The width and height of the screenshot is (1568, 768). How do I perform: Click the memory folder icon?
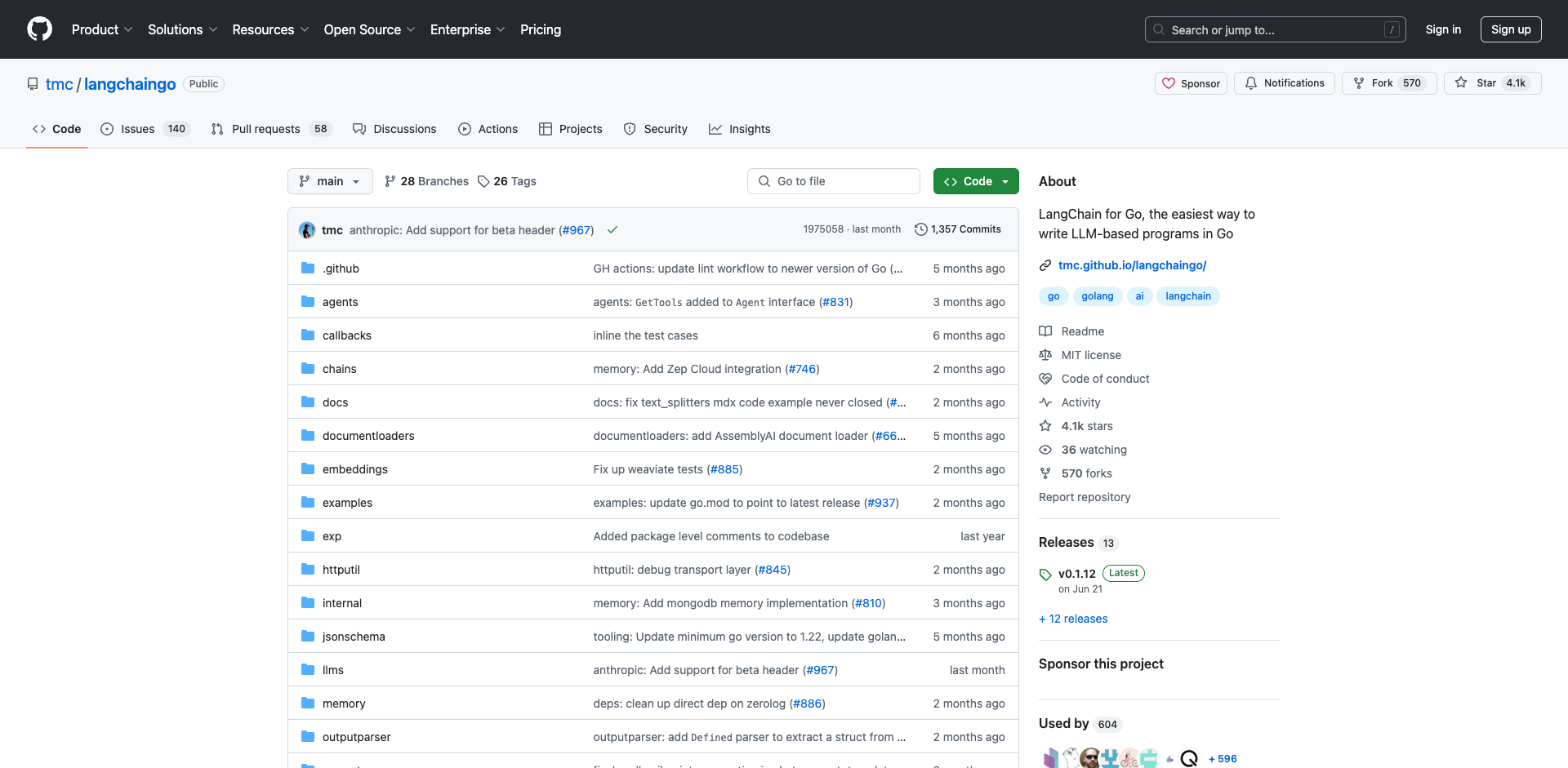click(308, 703)
